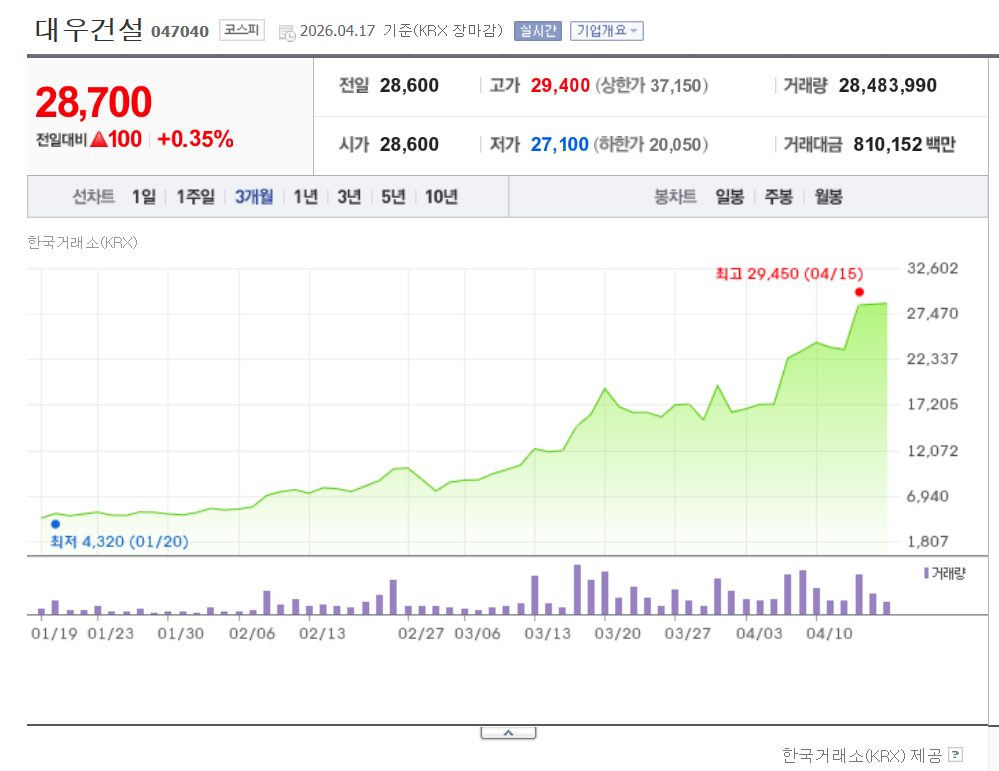Viewport: 999px width, 771px height.
Task: Click the blue 최저 4,320 marker dot
Action: [55, 524]
